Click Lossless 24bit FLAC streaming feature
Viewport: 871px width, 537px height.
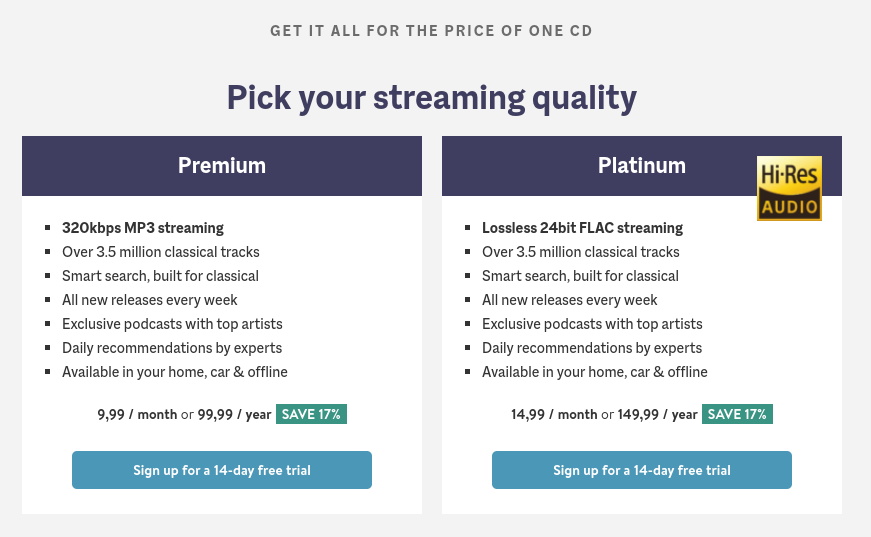(583, 228)
